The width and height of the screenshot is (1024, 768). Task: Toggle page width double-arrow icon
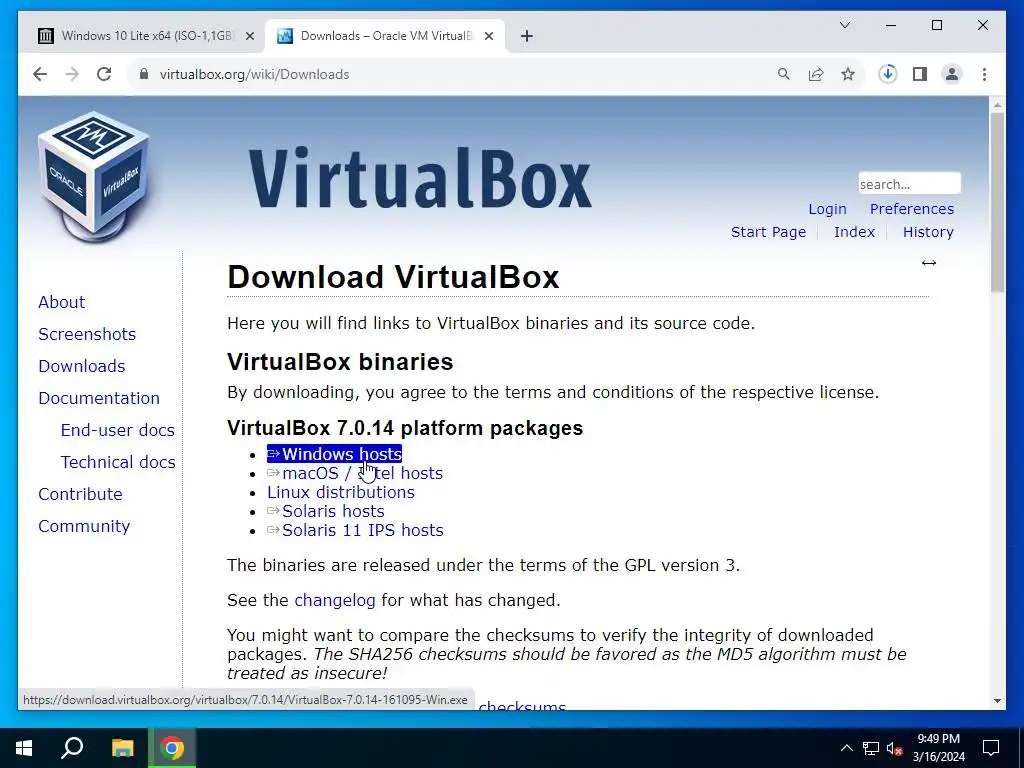pyautogui.click(x=929, y=263)
